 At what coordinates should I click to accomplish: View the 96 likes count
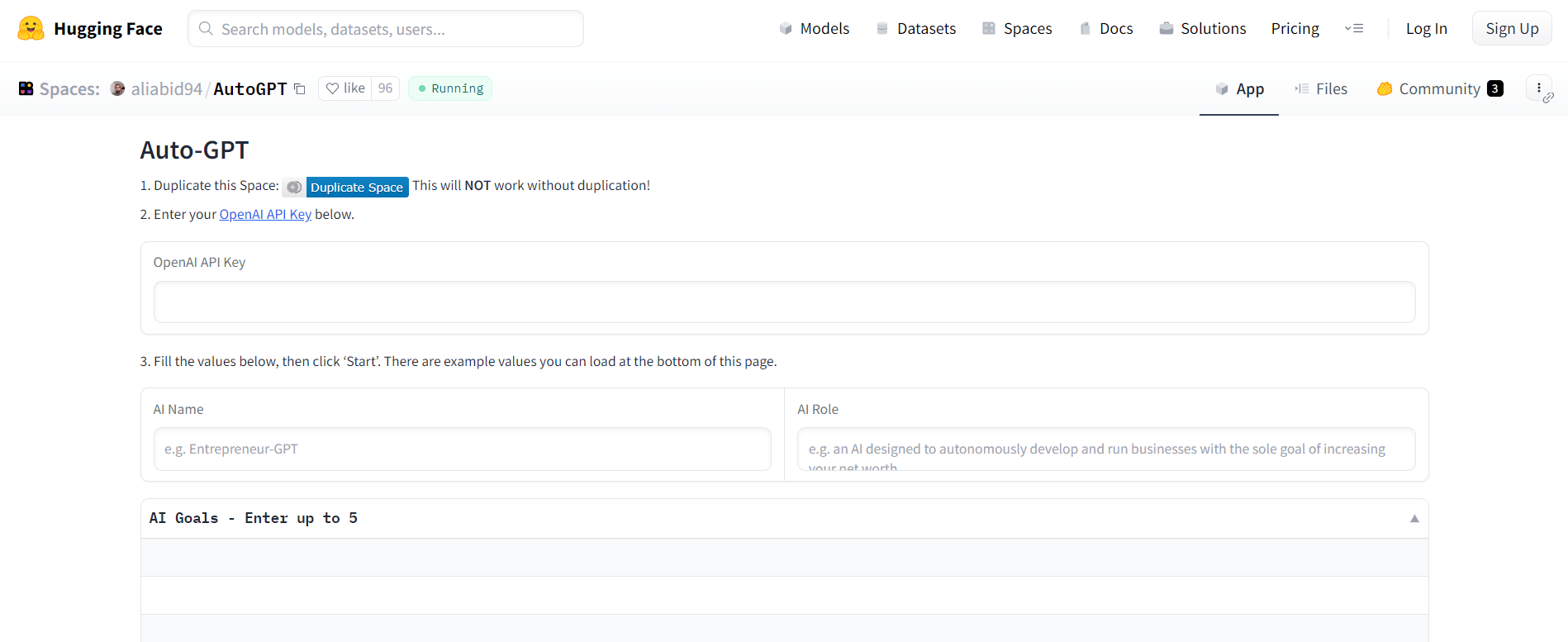pyautogui.click(x=386, y=88)
